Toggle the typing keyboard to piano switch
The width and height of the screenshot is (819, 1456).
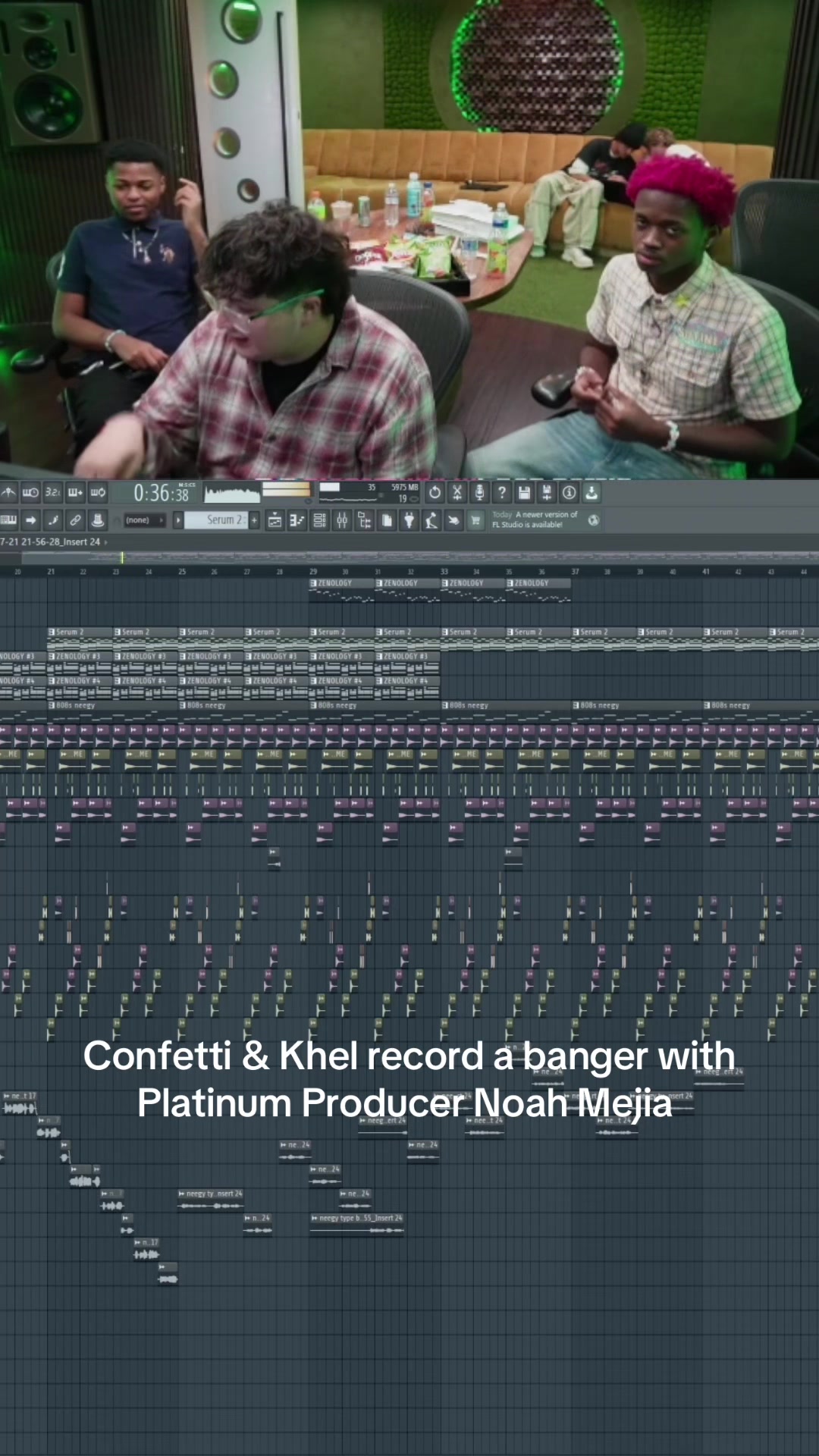[8, 520]
